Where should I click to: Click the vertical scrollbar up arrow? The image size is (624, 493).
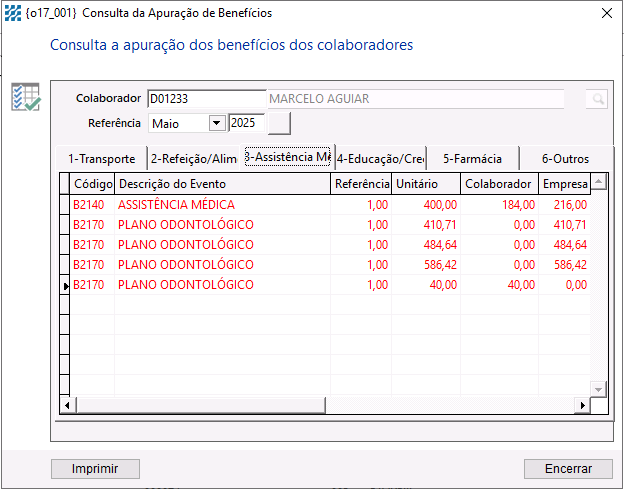point(598,182)
